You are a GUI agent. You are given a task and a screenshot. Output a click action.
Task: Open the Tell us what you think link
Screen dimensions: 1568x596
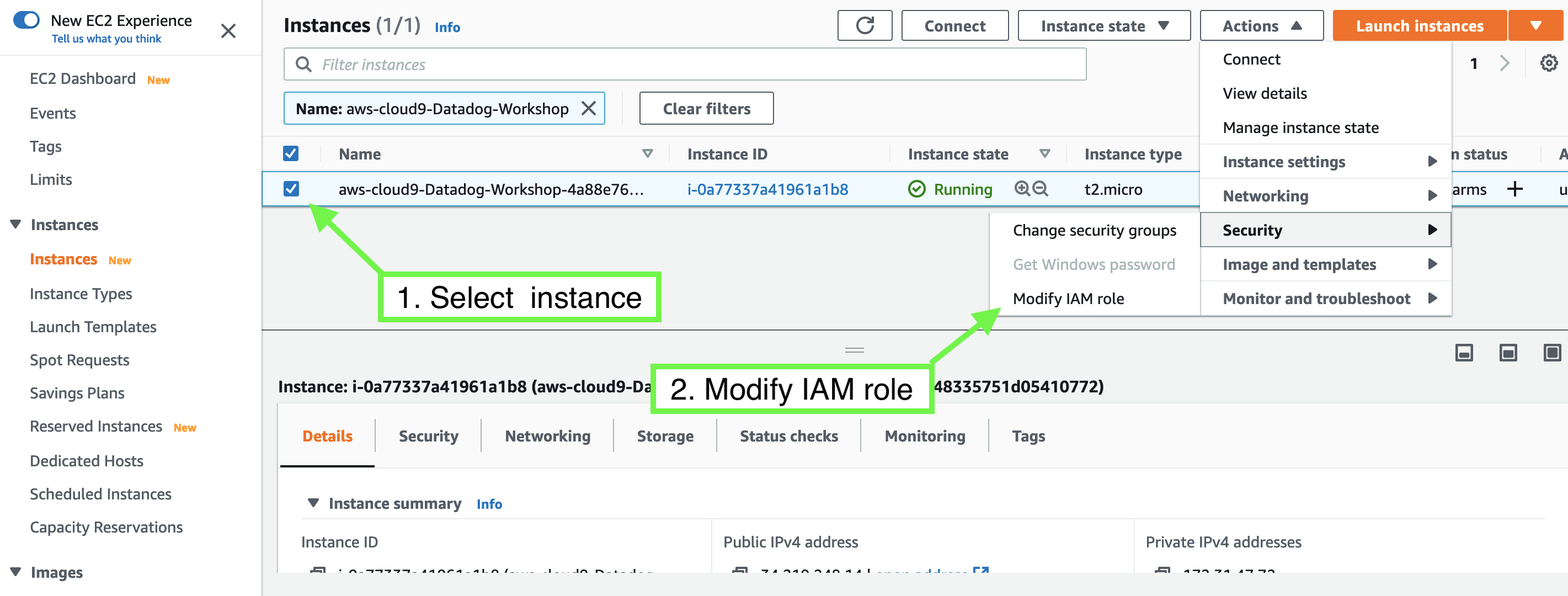click(106, 39)
